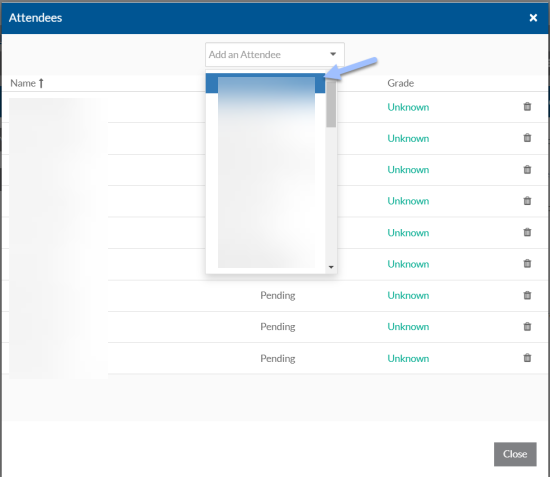Open Unknown grade link in first row
This screenshot has width=550, height=477.
[x=408, y=107]
